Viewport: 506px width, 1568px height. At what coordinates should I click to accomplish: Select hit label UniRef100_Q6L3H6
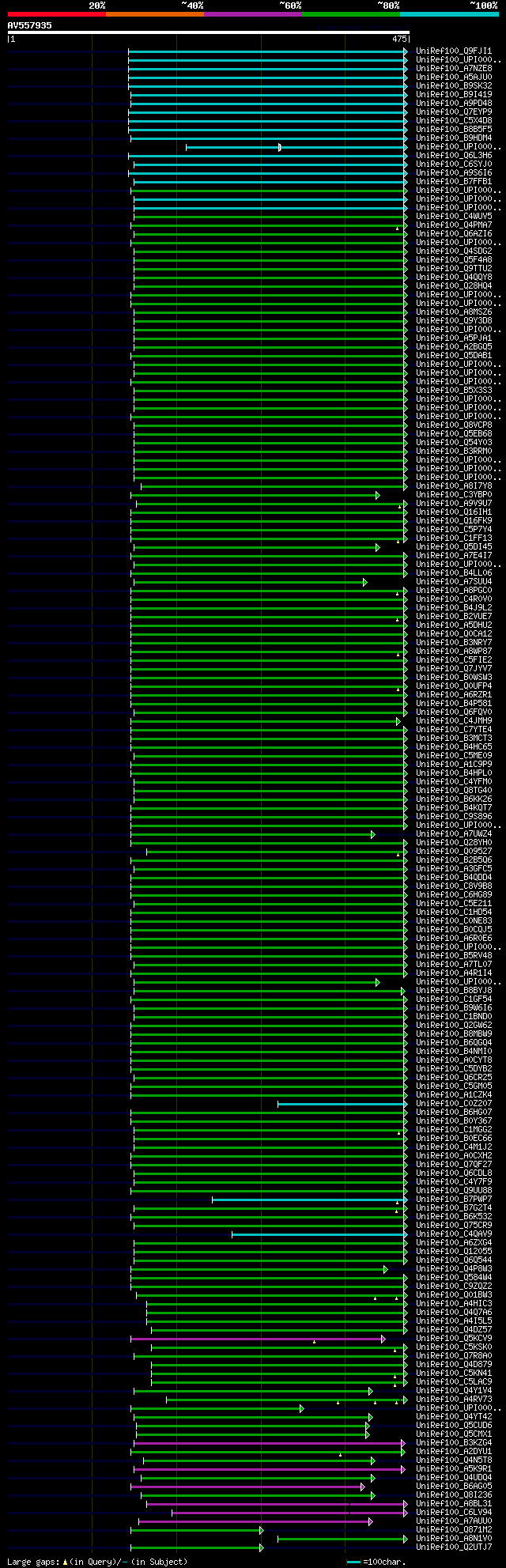(454, 156)
